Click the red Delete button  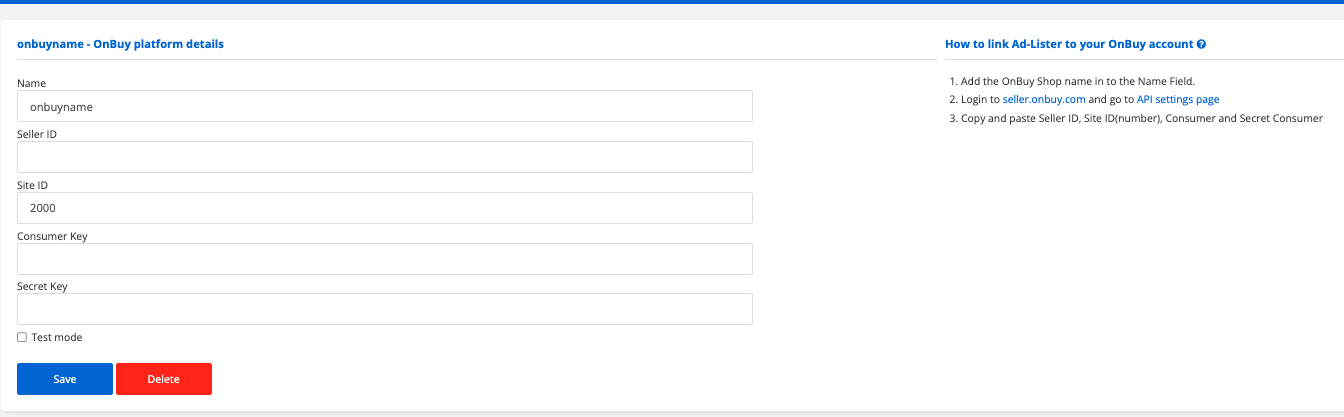164,379
